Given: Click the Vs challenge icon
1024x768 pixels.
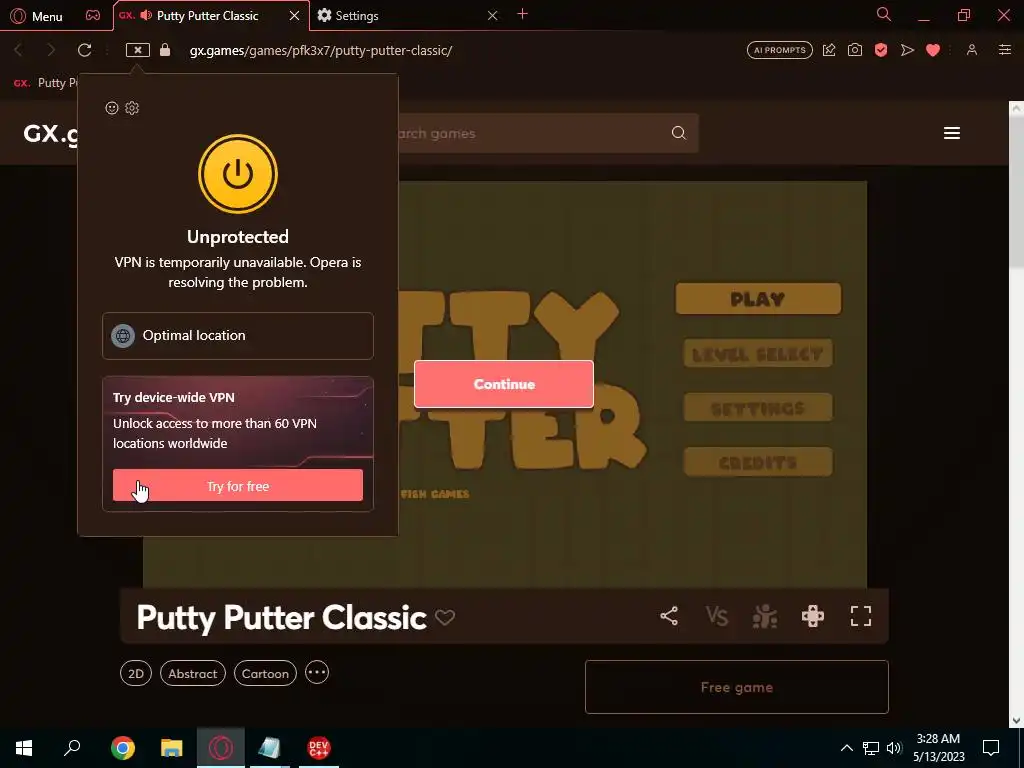Looking at the screenshot, I should 716,616.
